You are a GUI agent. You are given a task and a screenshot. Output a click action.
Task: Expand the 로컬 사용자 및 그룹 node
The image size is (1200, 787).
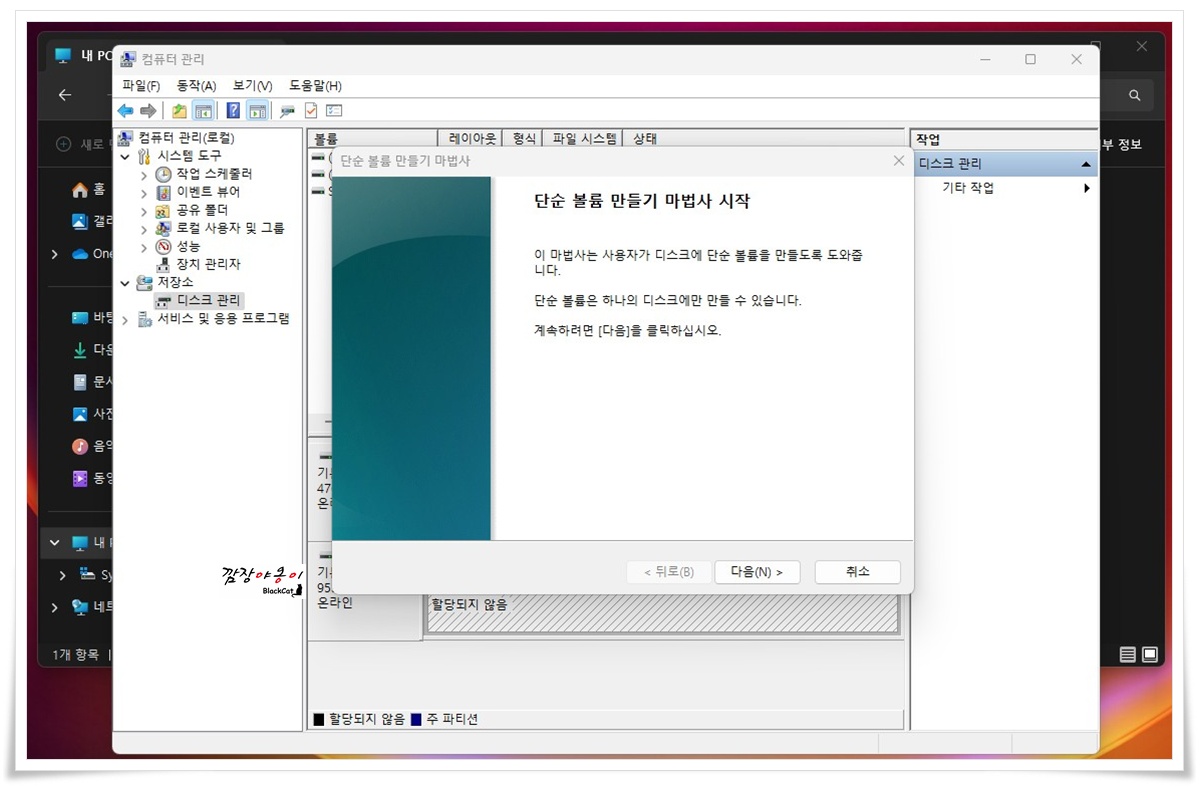point(144,229)
